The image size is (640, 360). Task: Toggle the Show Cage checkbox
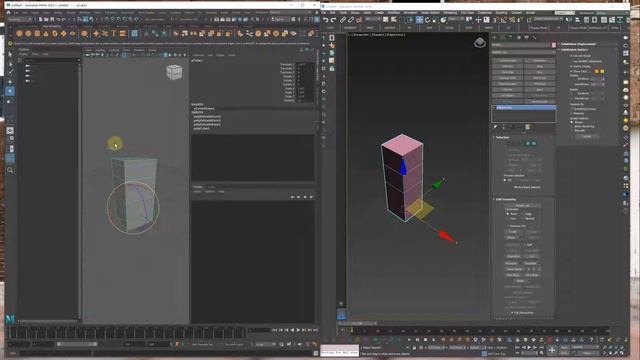(571, 71)
